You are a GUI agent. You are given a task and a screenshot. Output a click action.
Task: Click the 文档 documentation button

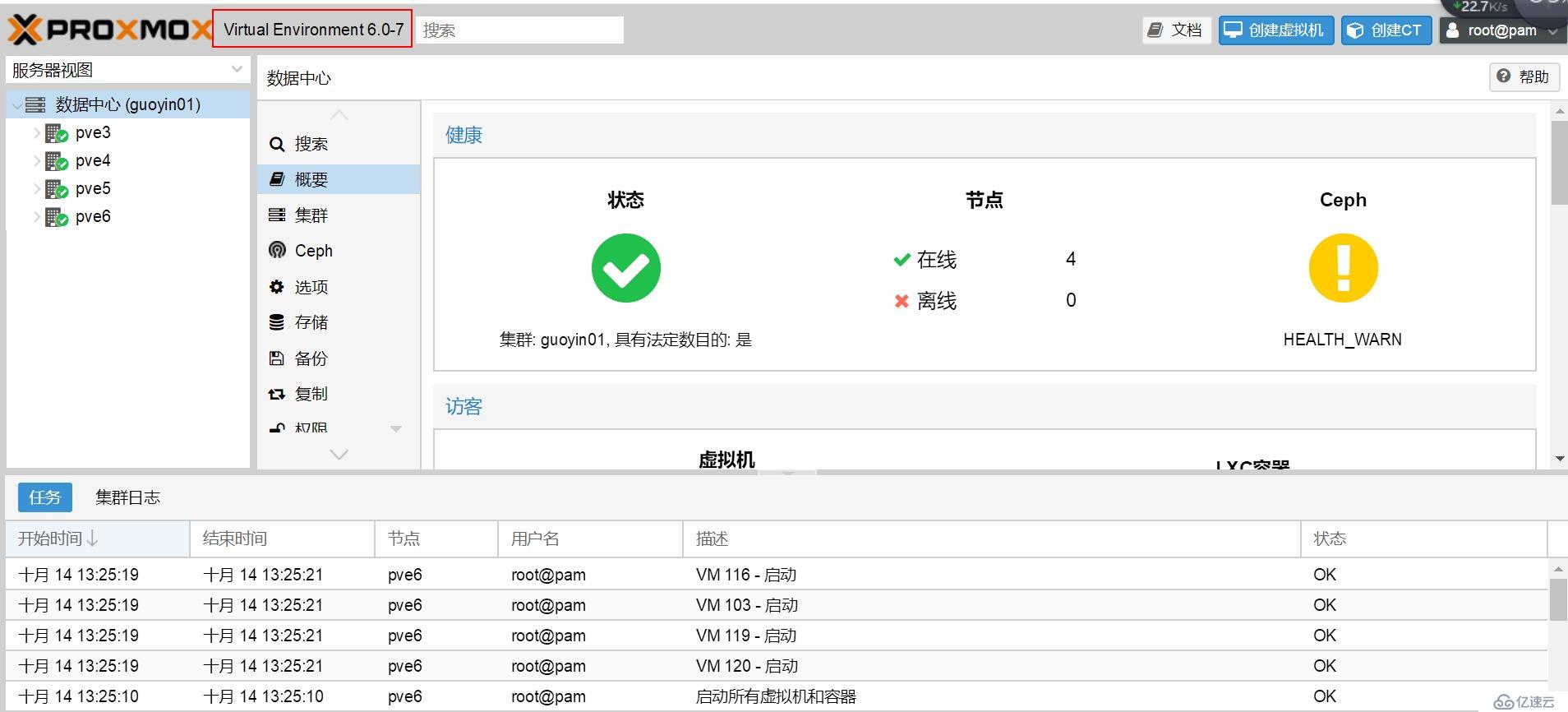1177,30
